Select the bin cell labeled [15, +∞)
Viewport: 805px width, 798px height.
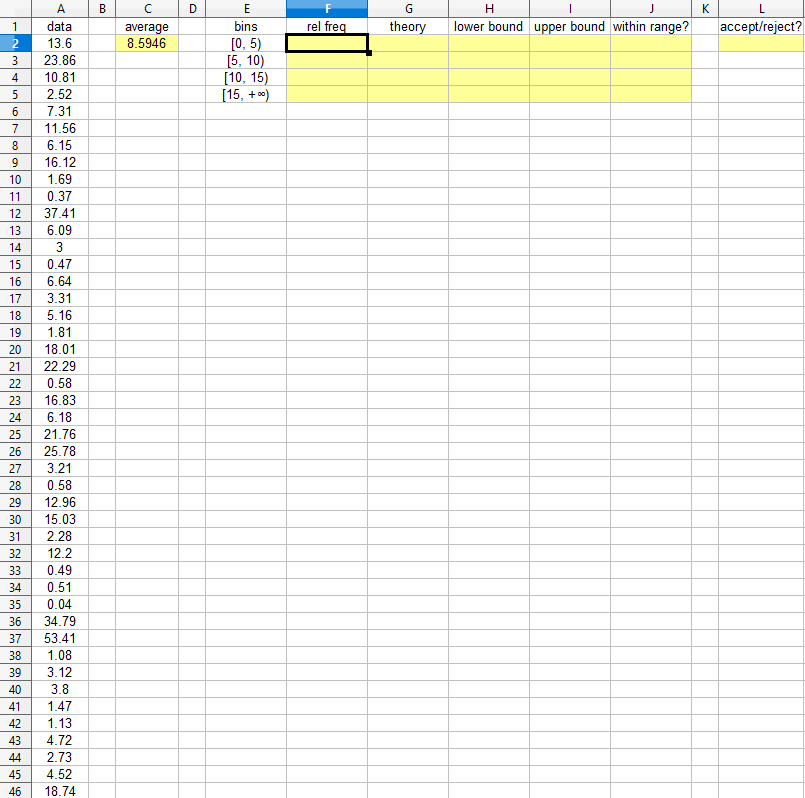(246, 94)
